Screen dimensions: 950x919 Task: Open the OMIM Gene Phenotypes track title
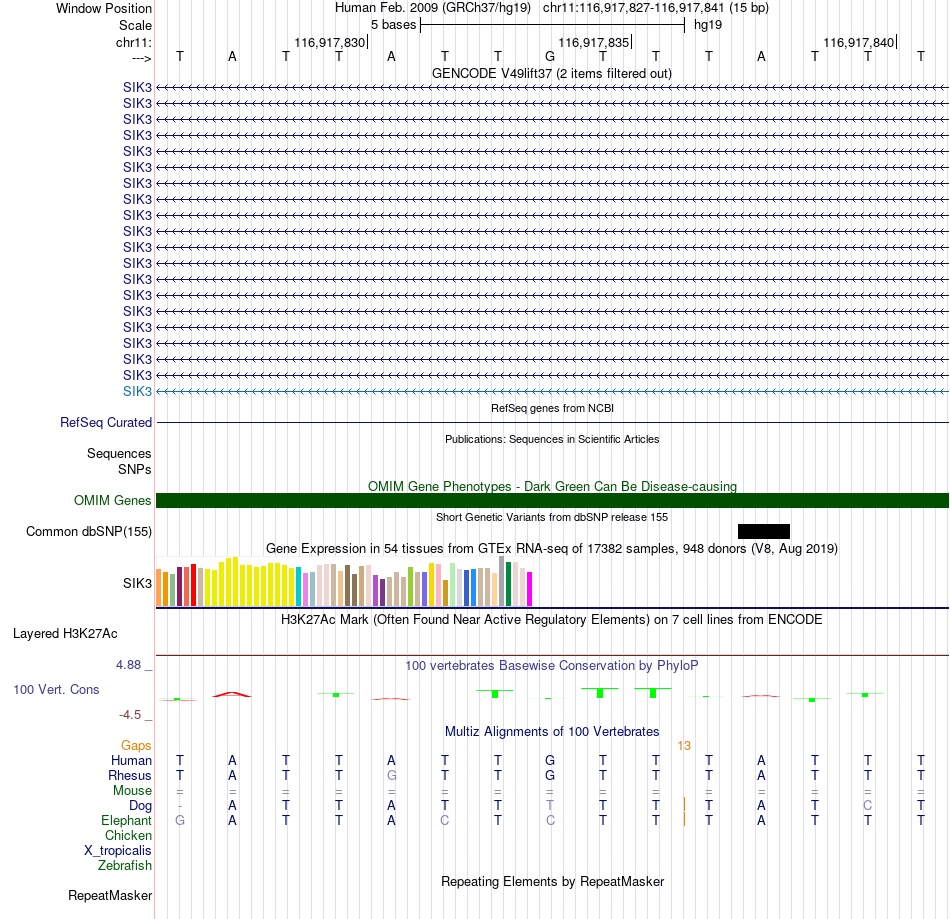pyautogui.click(x=552, y=486)
